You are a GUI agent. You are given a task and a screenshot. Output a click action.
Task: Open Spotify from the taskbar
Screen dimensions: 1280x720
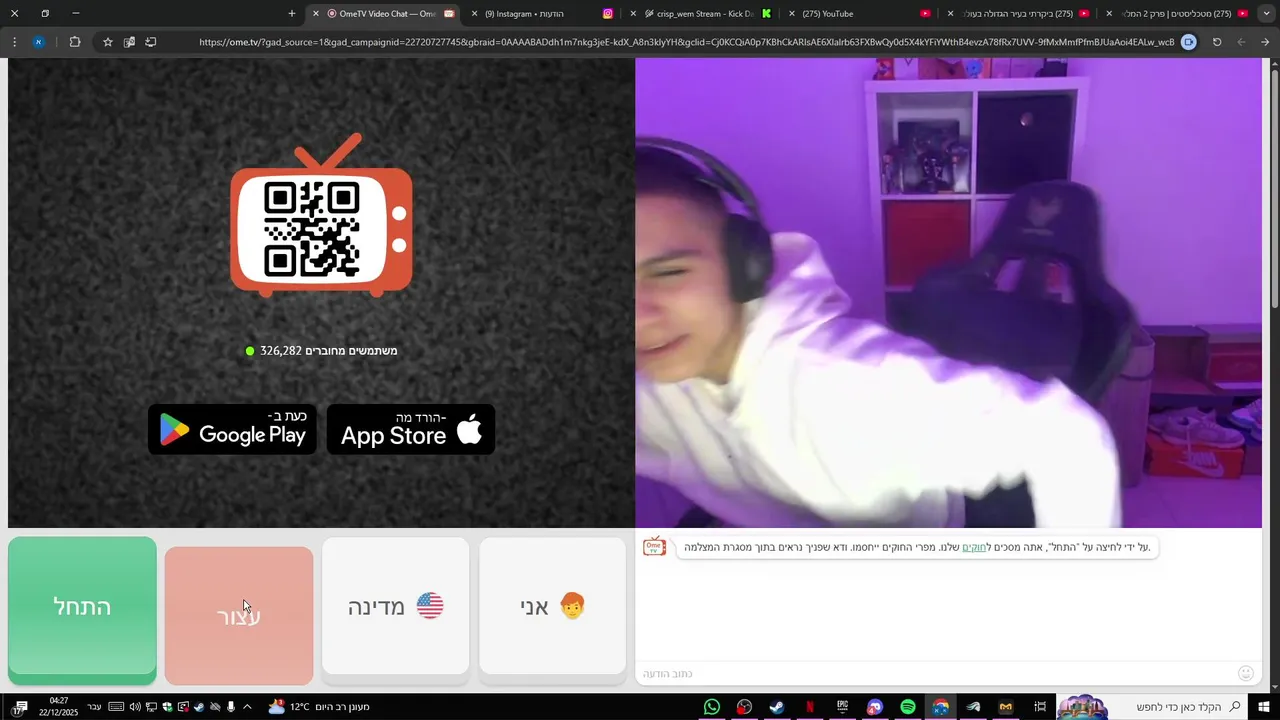click(908, 707)
